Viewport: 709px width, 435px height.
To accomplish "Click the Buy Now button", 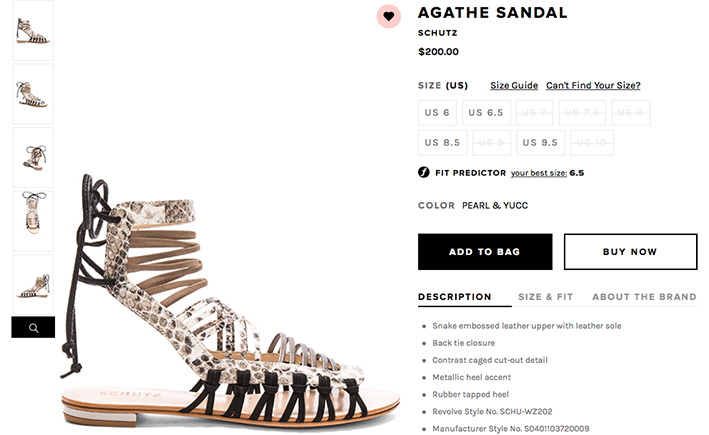I will [x=630, y=252].
